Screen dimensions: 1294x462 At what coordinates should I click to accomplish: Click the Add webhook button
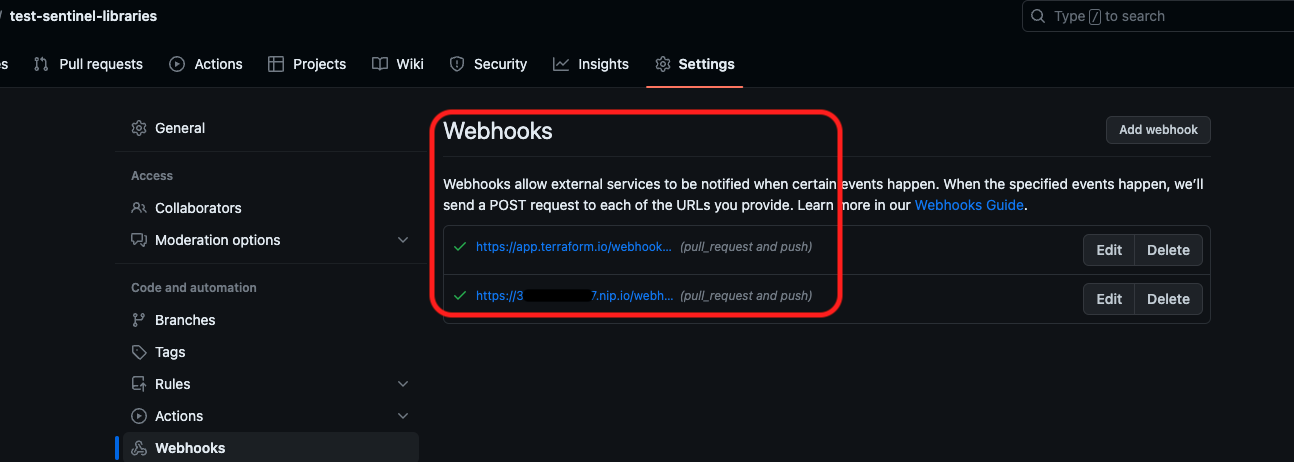(1158, 130)
